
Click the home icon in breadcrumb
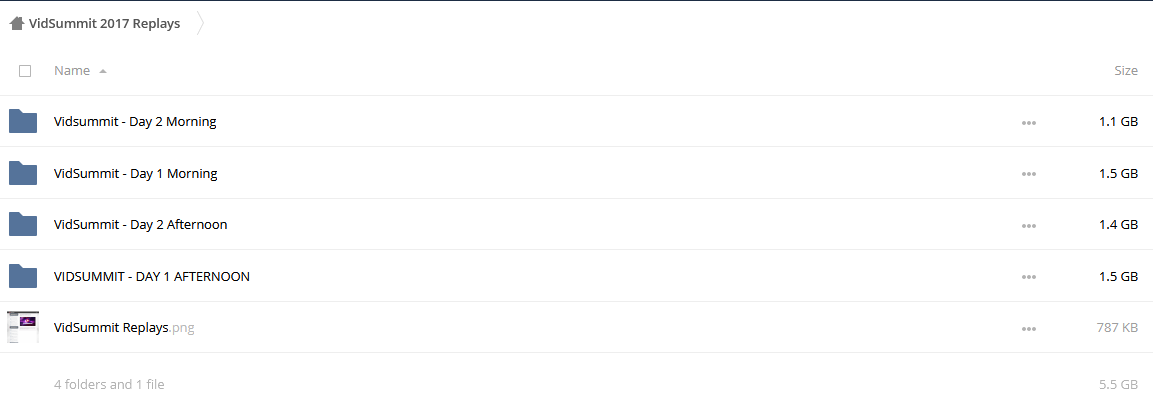(x=16, y=24)
